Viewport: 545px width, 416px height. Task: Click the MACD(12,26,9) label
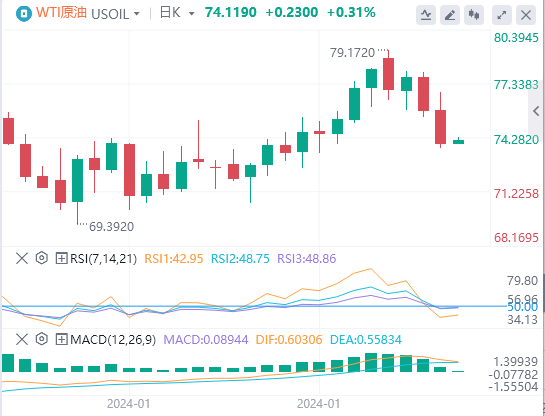tap(113, 339)
